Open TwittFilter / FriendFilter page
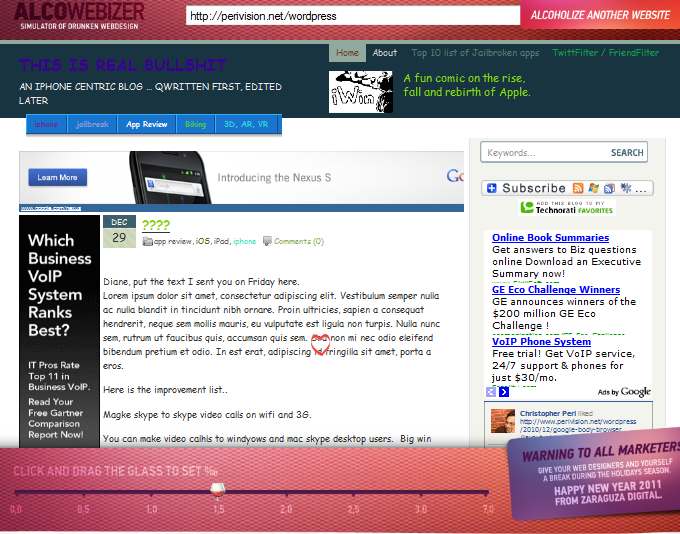Screen dimensions: 680x534 point(605,53)
